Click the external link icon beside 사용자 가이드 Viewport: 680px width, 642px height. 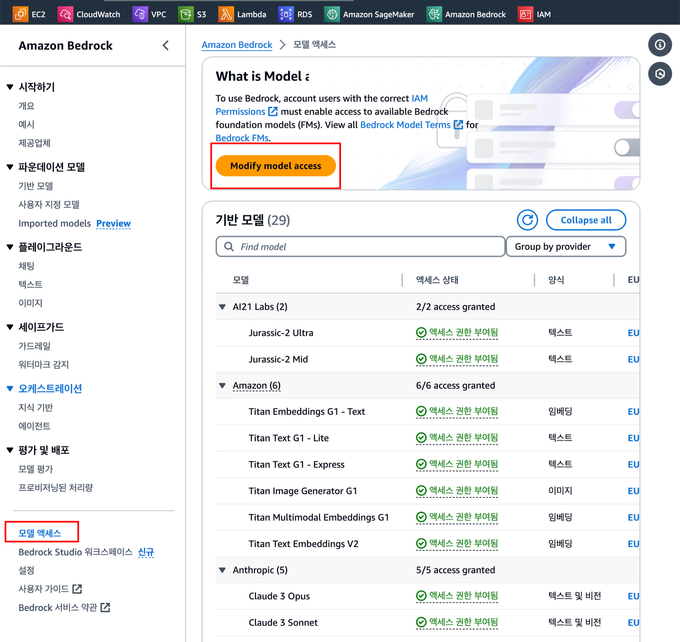point(77,589)
